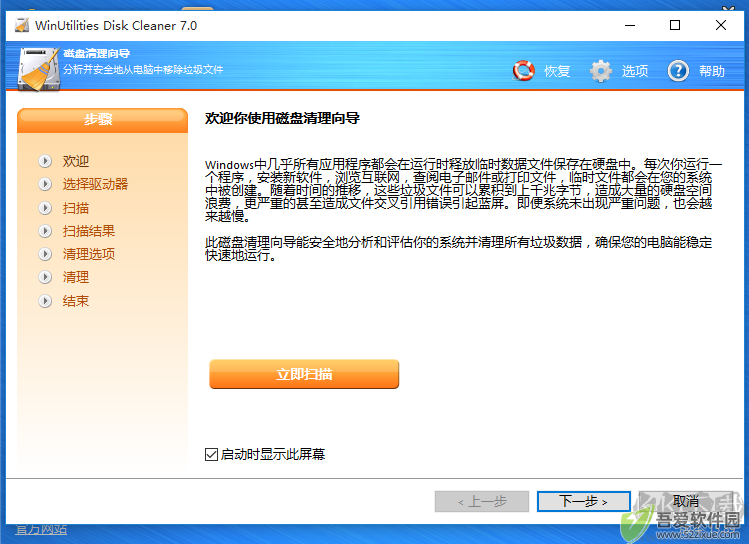The height and width of the screenshot is (544, 749).
Task: Click the 恢复 text label
Action: (x=557, y=71)
